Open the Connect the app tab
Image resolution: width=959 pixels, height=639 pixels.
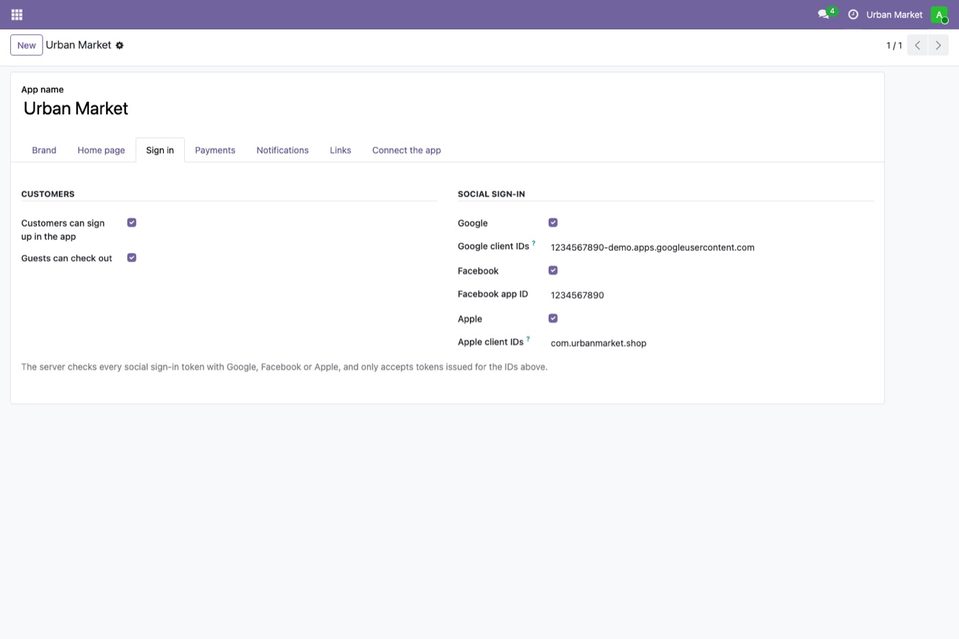coord(406,150)
